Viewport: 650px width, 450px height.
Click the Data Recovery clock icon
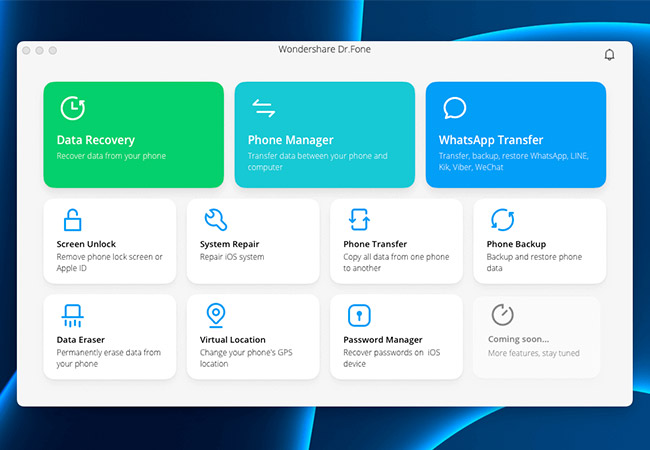[73, 109]
